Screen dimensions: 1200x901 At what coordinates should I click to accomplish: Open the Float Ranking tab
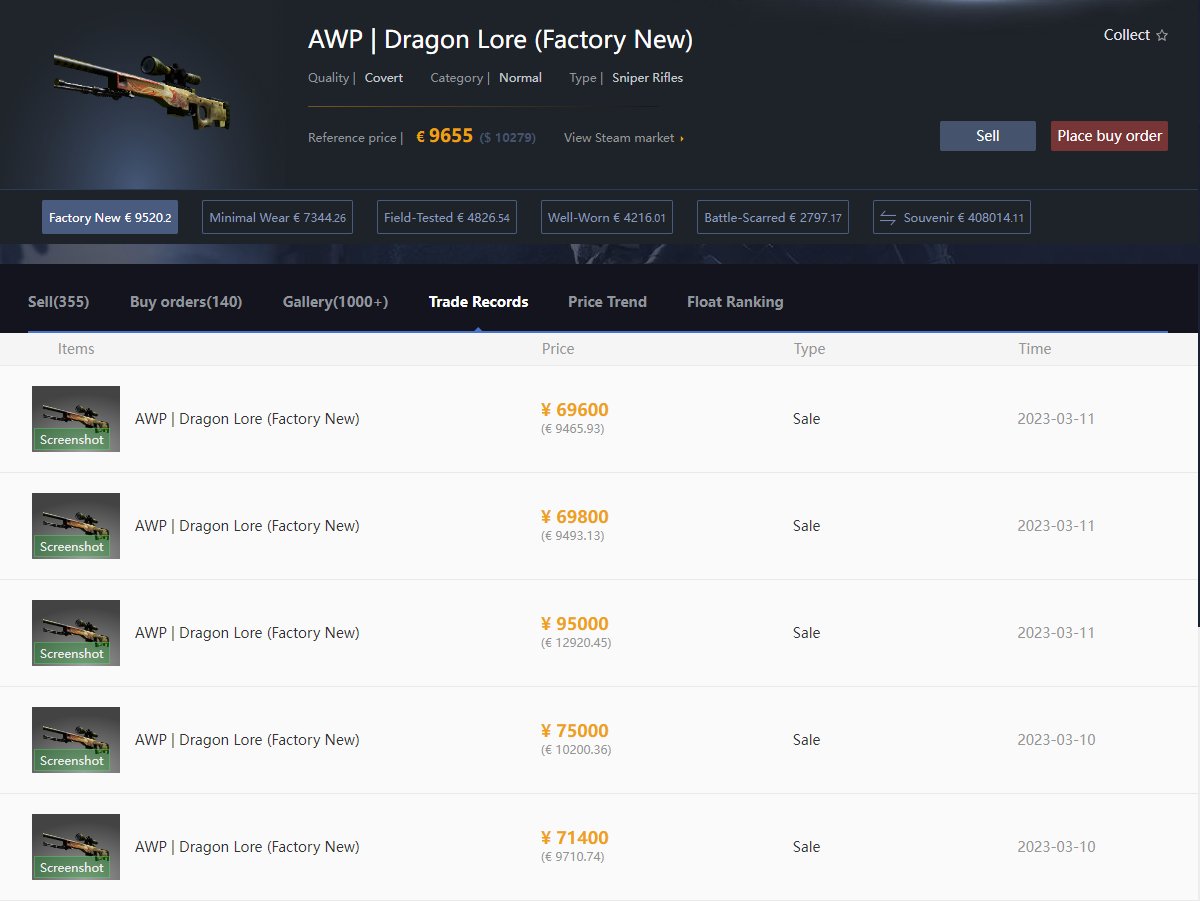pyautogui.click(x=735, y=302)
